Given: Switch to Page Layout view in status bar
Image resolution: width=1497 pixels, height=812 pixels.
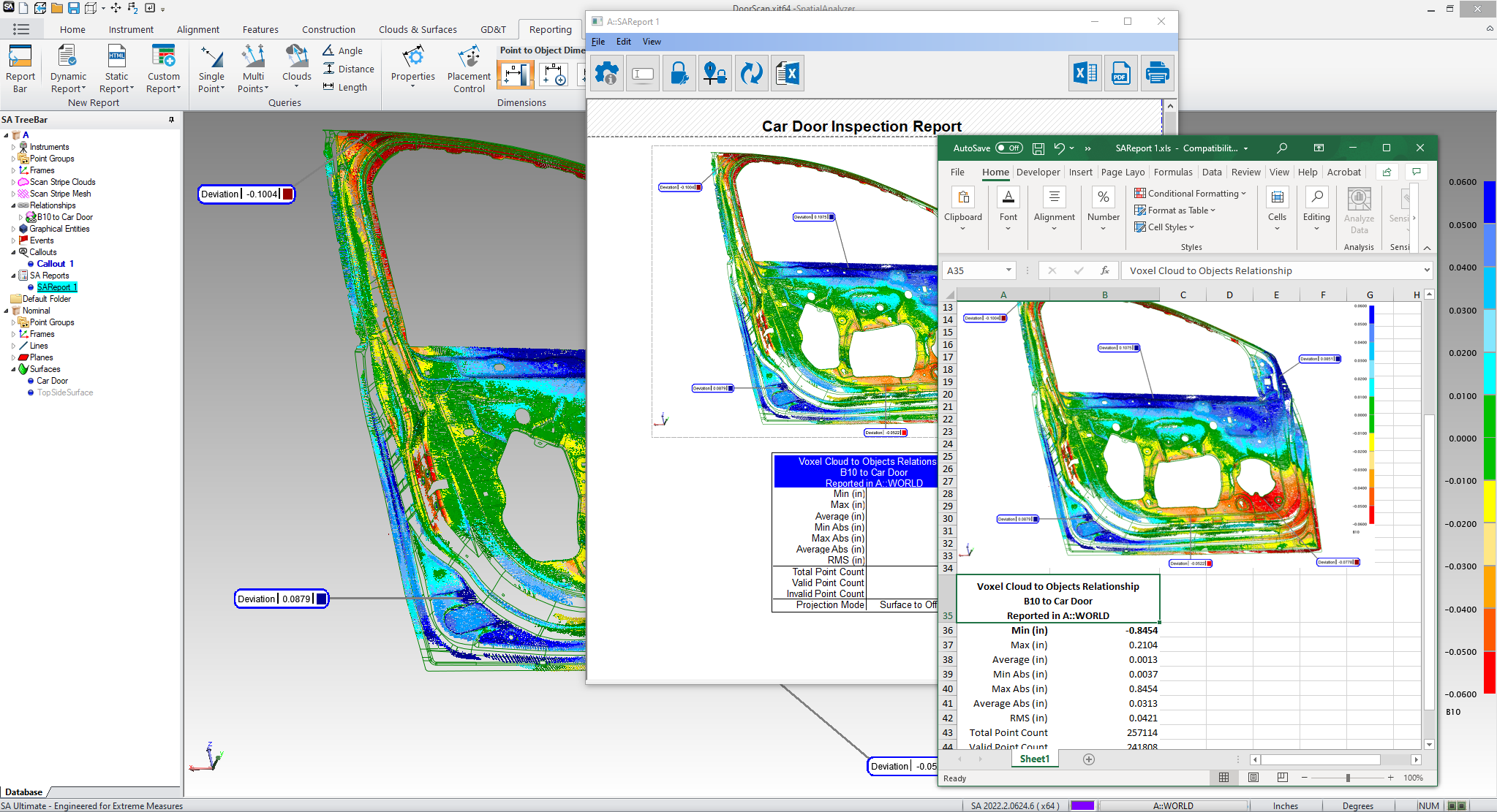Looking at the screenshot, I should [1253, 778].
